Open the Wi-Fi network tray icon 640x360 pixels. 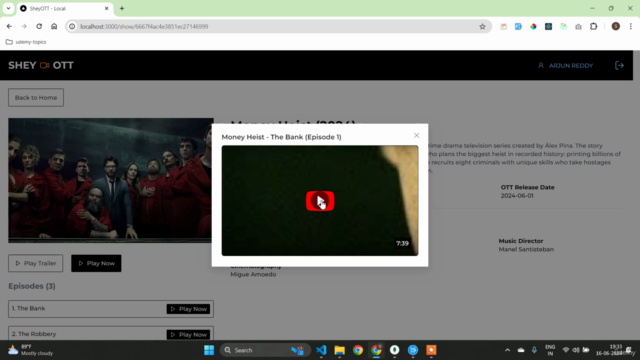pos(566,350)
